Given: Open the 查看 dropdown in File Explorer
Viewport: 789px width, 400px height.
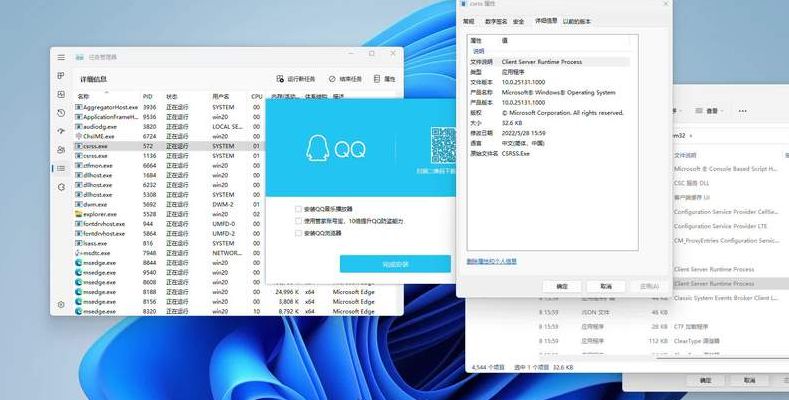Looking at the screenshot, I should point(709,111).
